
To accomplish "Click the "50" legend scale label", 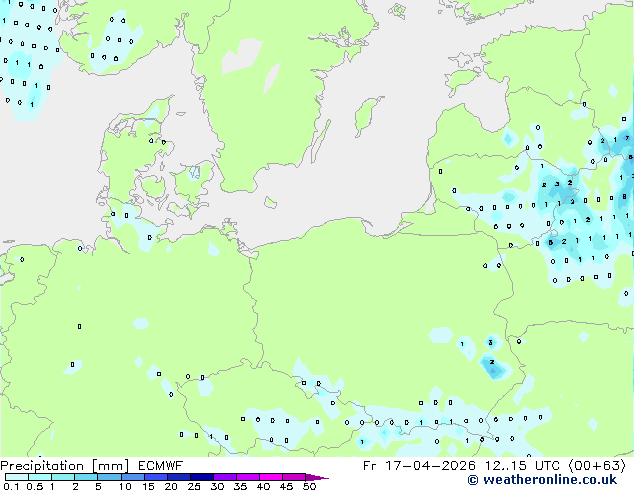I will point(309,486).
